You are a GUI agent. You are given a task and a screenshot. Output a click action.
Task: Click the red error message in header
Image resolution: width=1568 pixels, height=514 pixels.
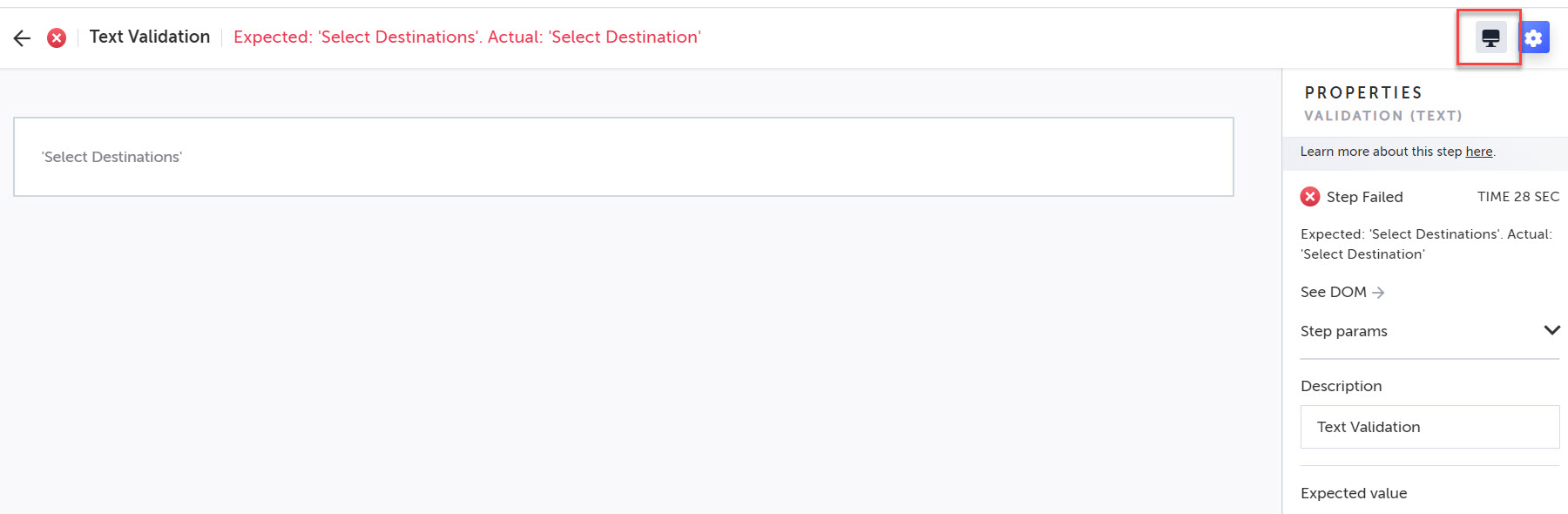467,37
